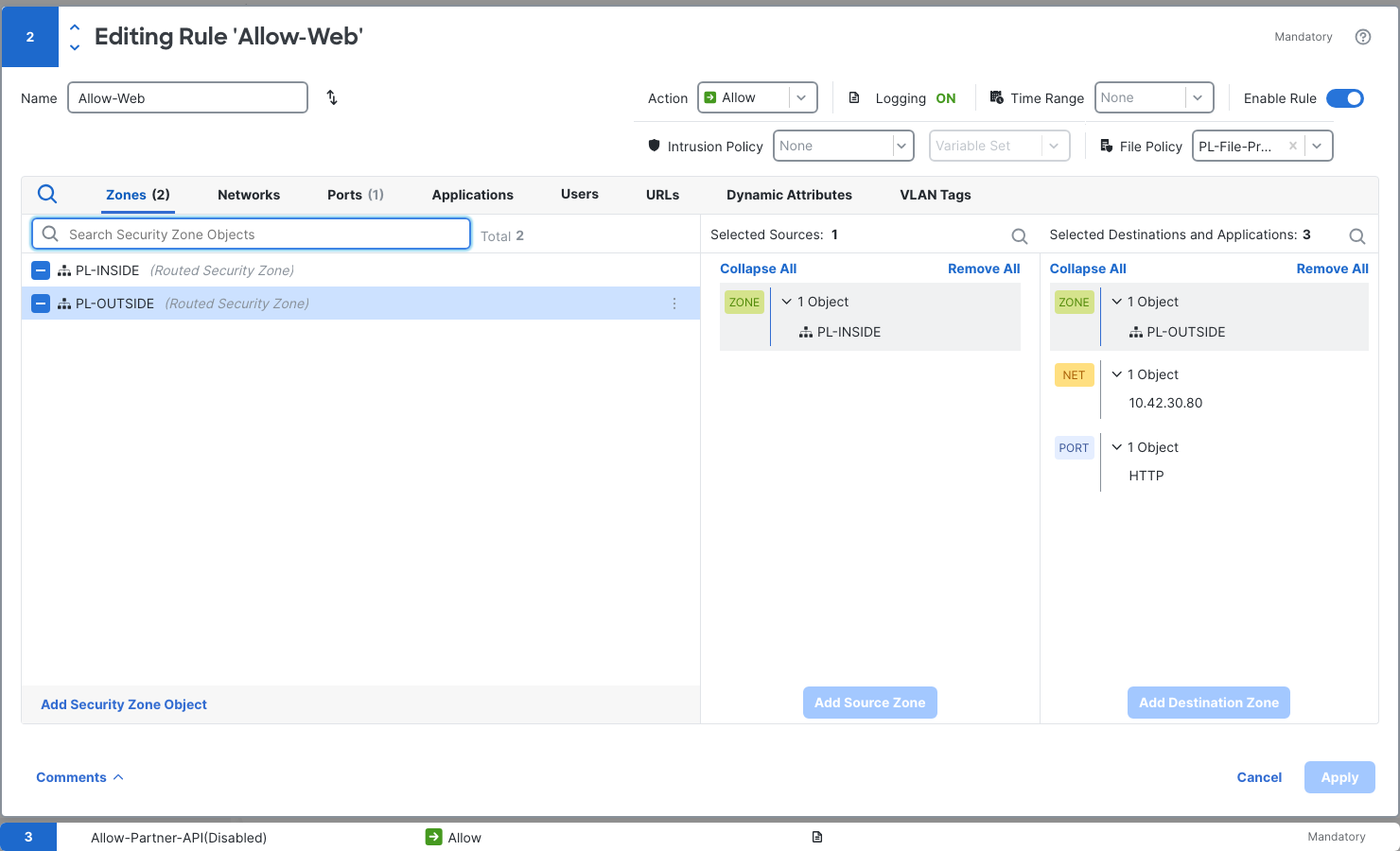Clear the File Policy selection with X

click(1292, 146)
